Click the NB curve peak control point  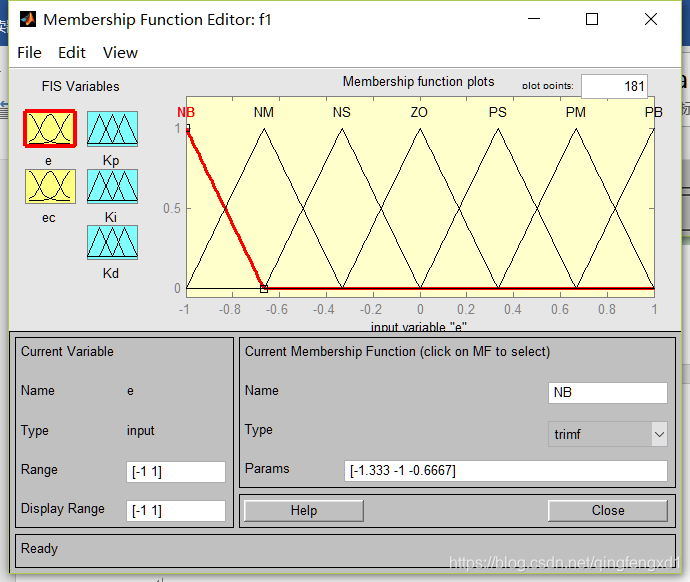click(188, 128)
